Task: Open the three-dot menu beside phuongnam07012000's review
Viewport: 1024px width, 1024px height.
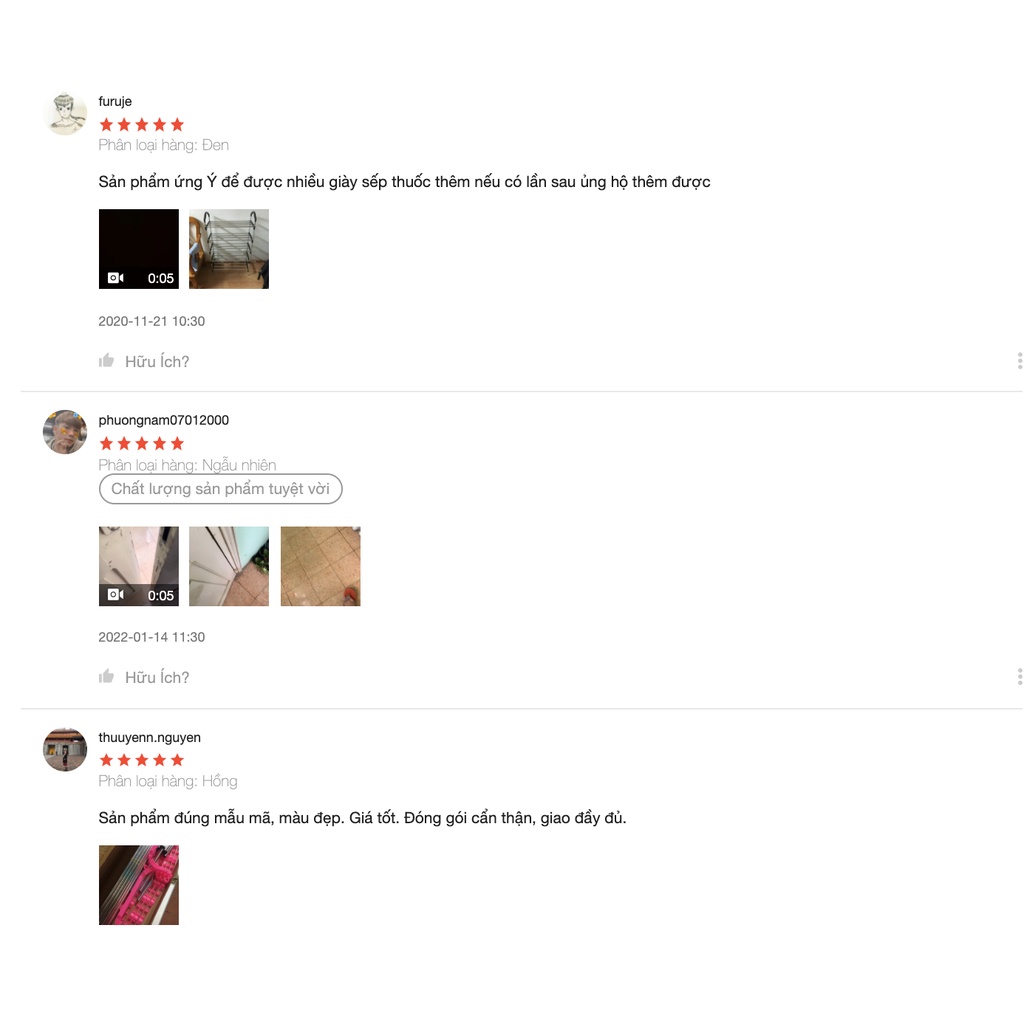Action: click(x=1019, y=677)
